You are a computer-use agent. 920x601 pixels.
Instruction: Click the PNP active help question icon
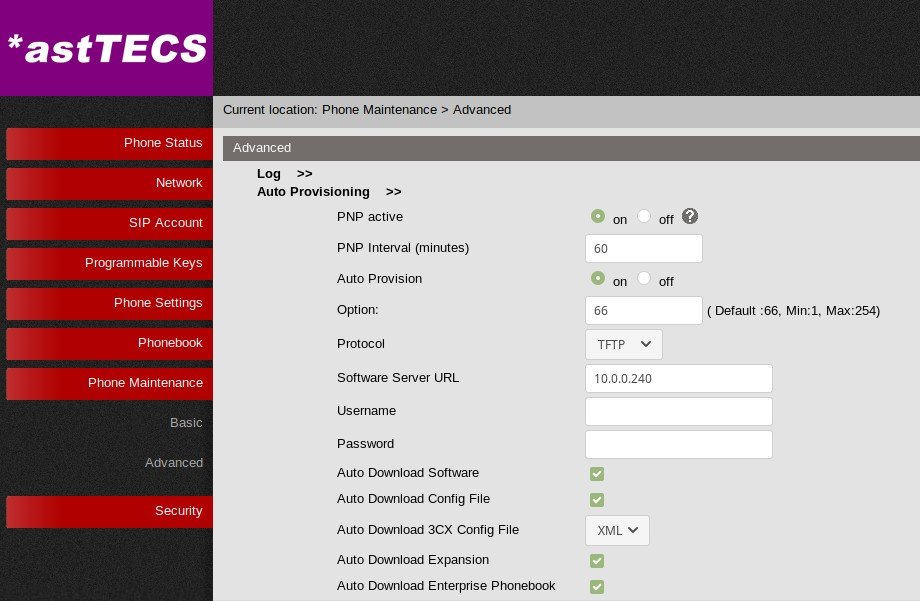(690, 217)
